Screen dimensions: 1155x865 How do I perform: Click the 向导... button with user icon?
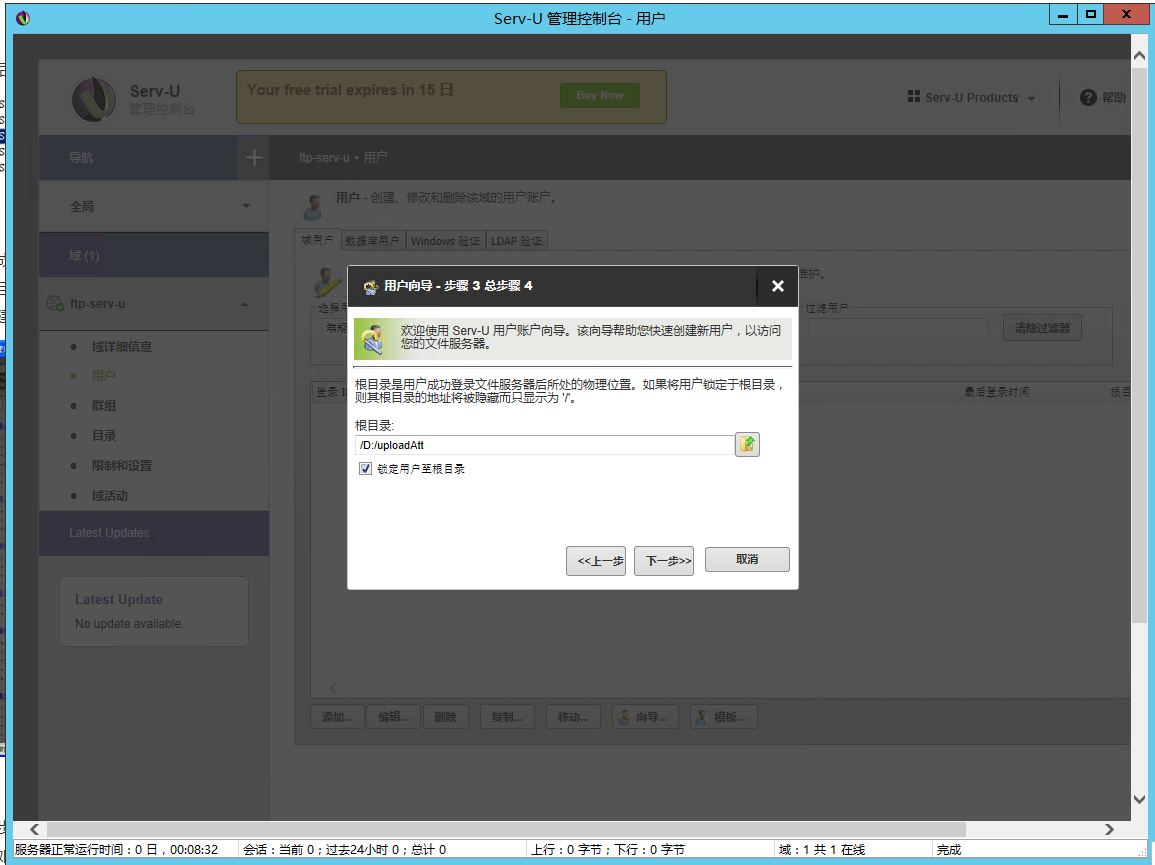(645, 717)
